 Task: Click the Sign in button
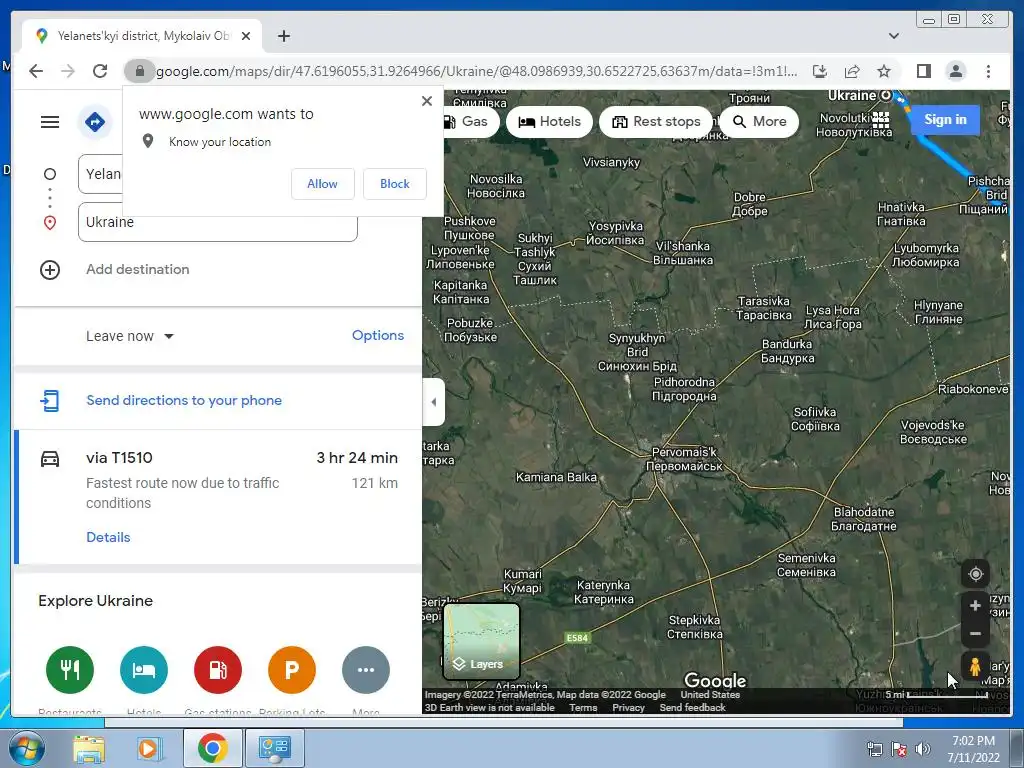pos(945,120)
